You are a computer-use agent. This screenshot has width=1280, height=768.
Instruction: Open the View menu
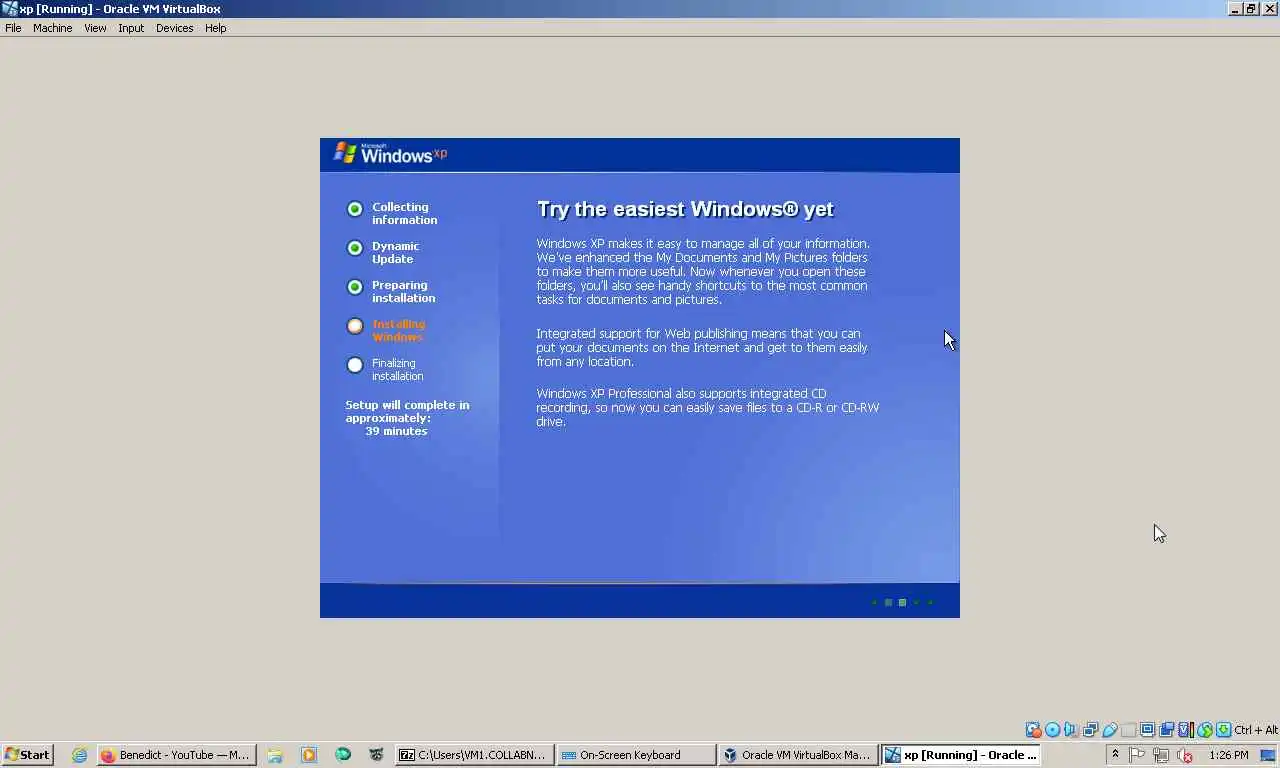(95, 28)
